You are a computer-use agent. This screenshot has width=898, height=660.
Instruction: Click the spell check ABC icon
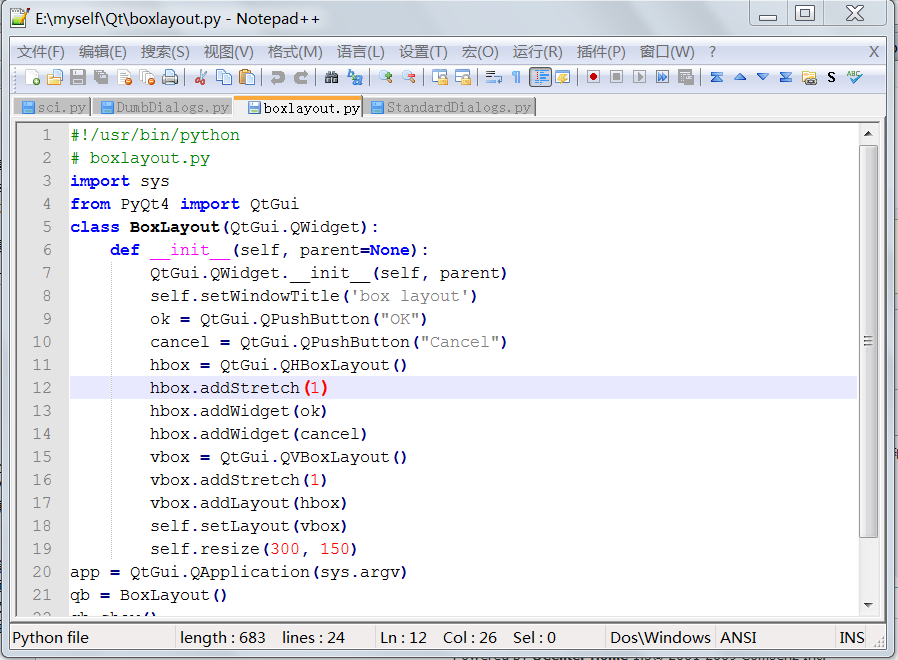pyautogui.click(x=855, y=77)
